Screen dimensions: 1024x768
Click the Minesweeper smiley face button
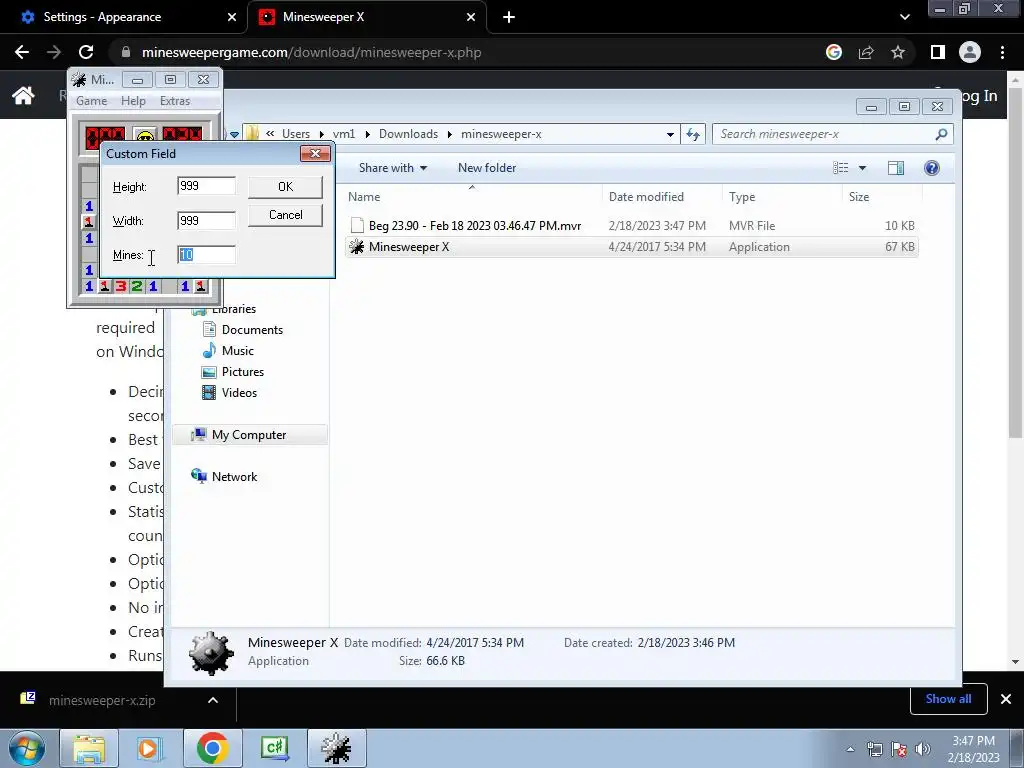click(145, 136)
